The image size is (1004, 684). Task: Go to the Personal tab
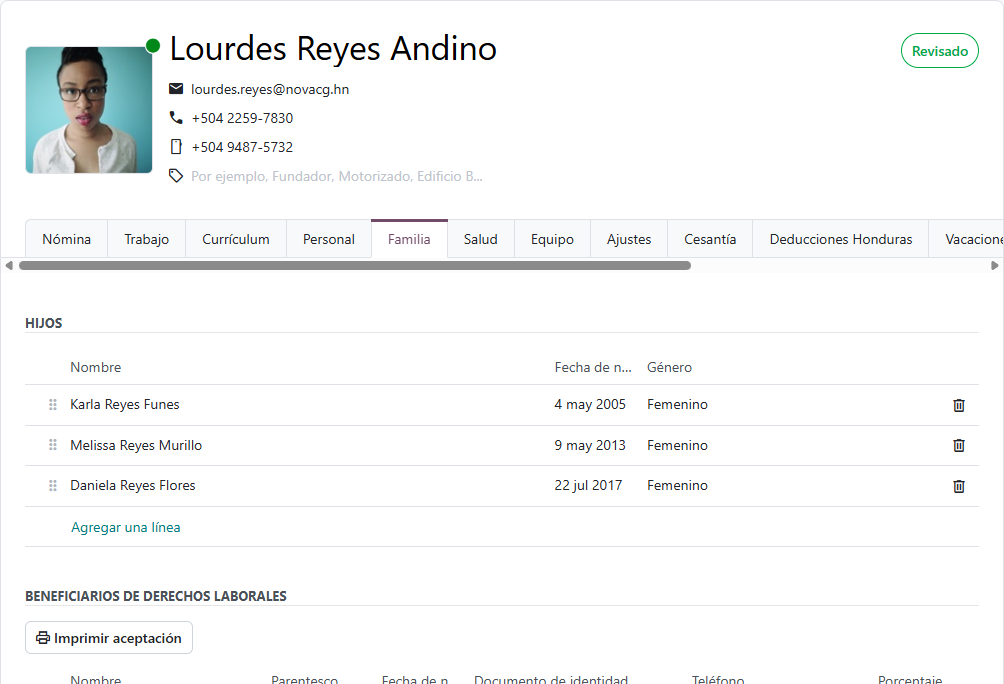tap(328, 239)
